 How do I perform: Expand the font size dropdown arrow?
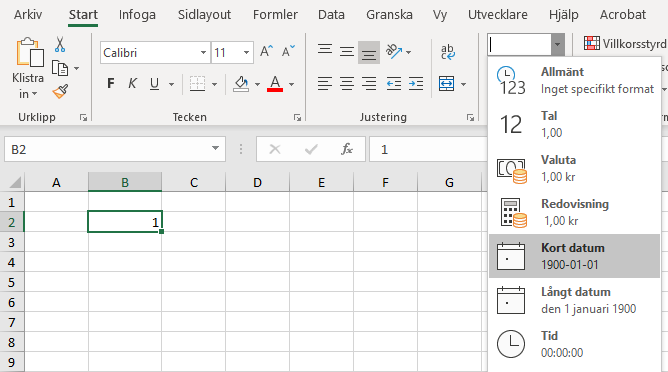[x=246, y=53]
